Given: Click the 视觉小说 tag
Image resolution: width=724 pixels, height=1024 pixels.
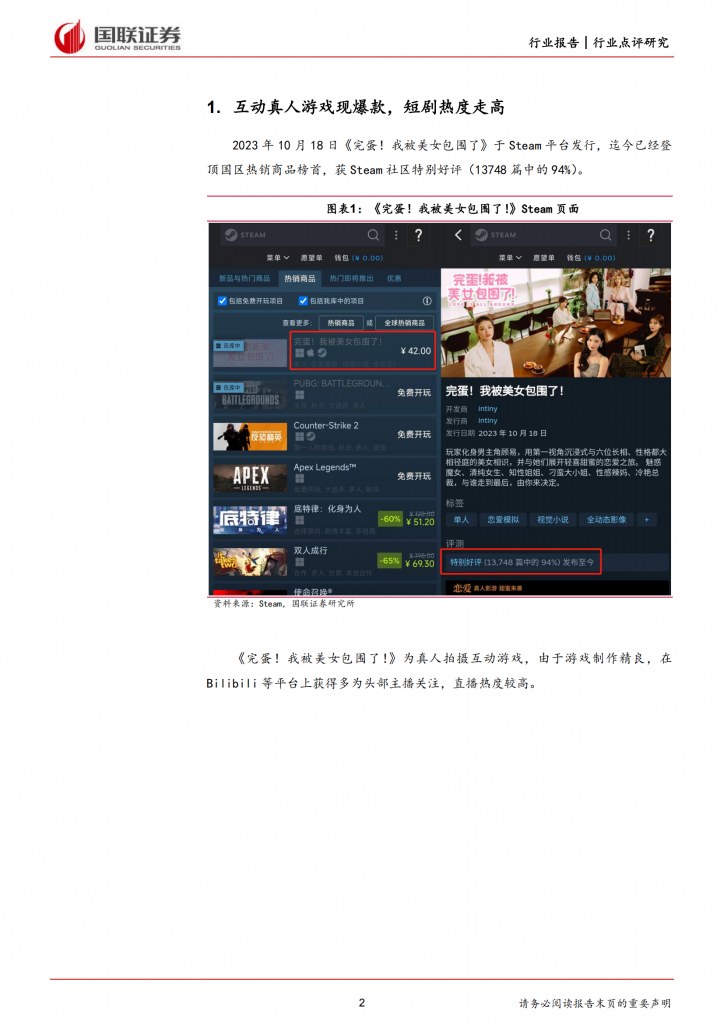Looking at the screenshot, I should 553,520.
